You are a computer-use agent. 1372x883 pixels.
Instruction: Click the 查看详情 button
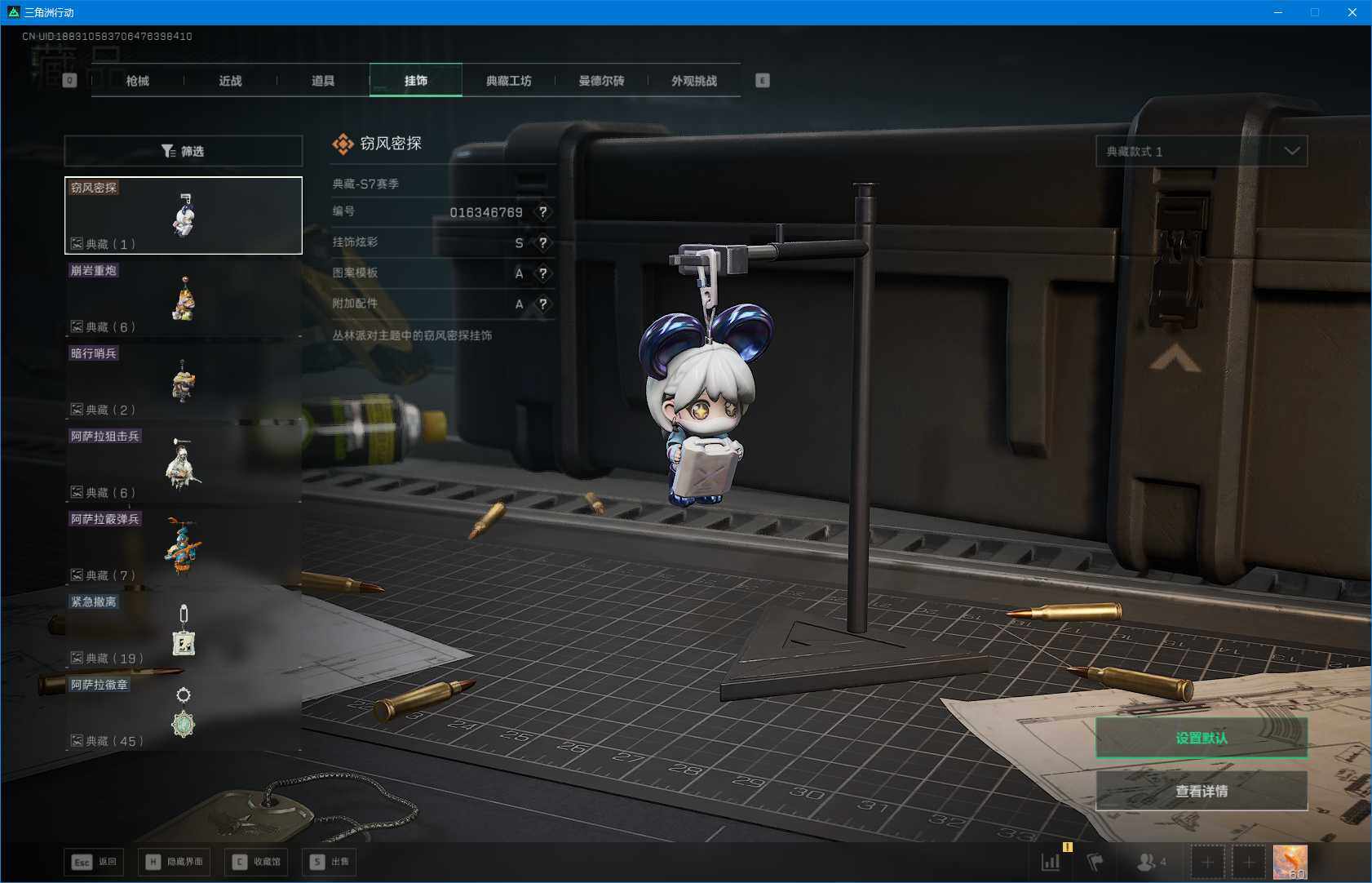(x=1201, y=791)
